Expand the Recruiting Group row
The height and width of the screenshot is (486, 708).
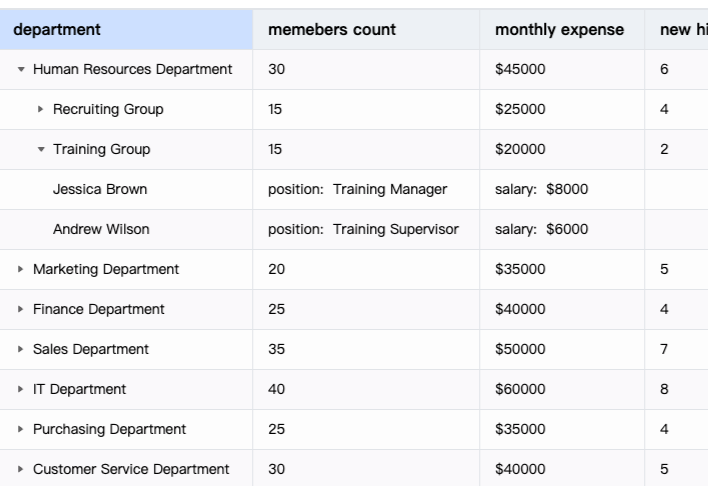click(41, 109)
